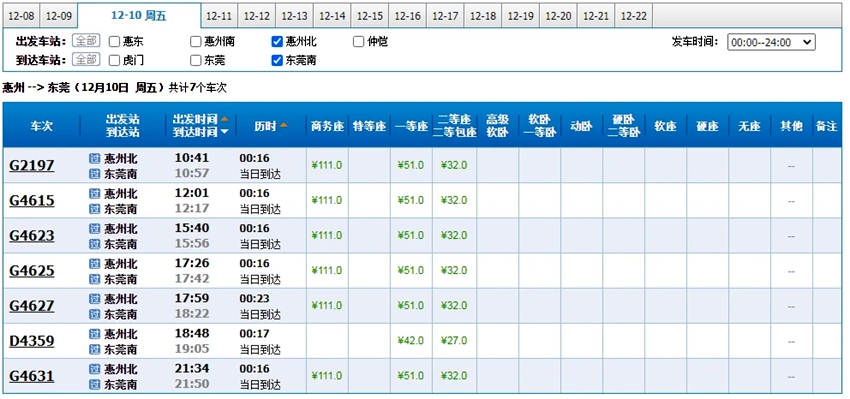
Task: Click the station icon beside 东莞南 for G4625
Action: [x=94, y=279]
